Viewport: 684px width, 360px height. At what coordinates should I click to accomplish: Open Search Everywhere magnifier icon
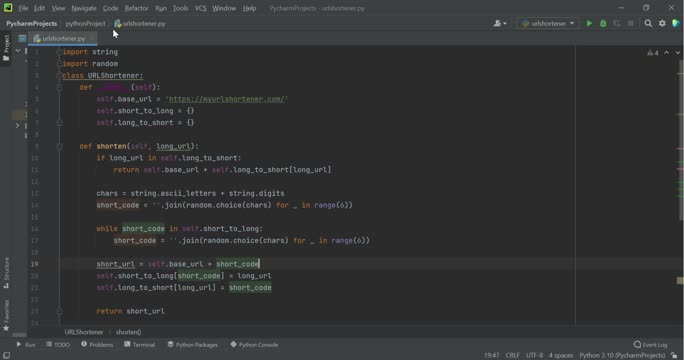pos(648,24)
